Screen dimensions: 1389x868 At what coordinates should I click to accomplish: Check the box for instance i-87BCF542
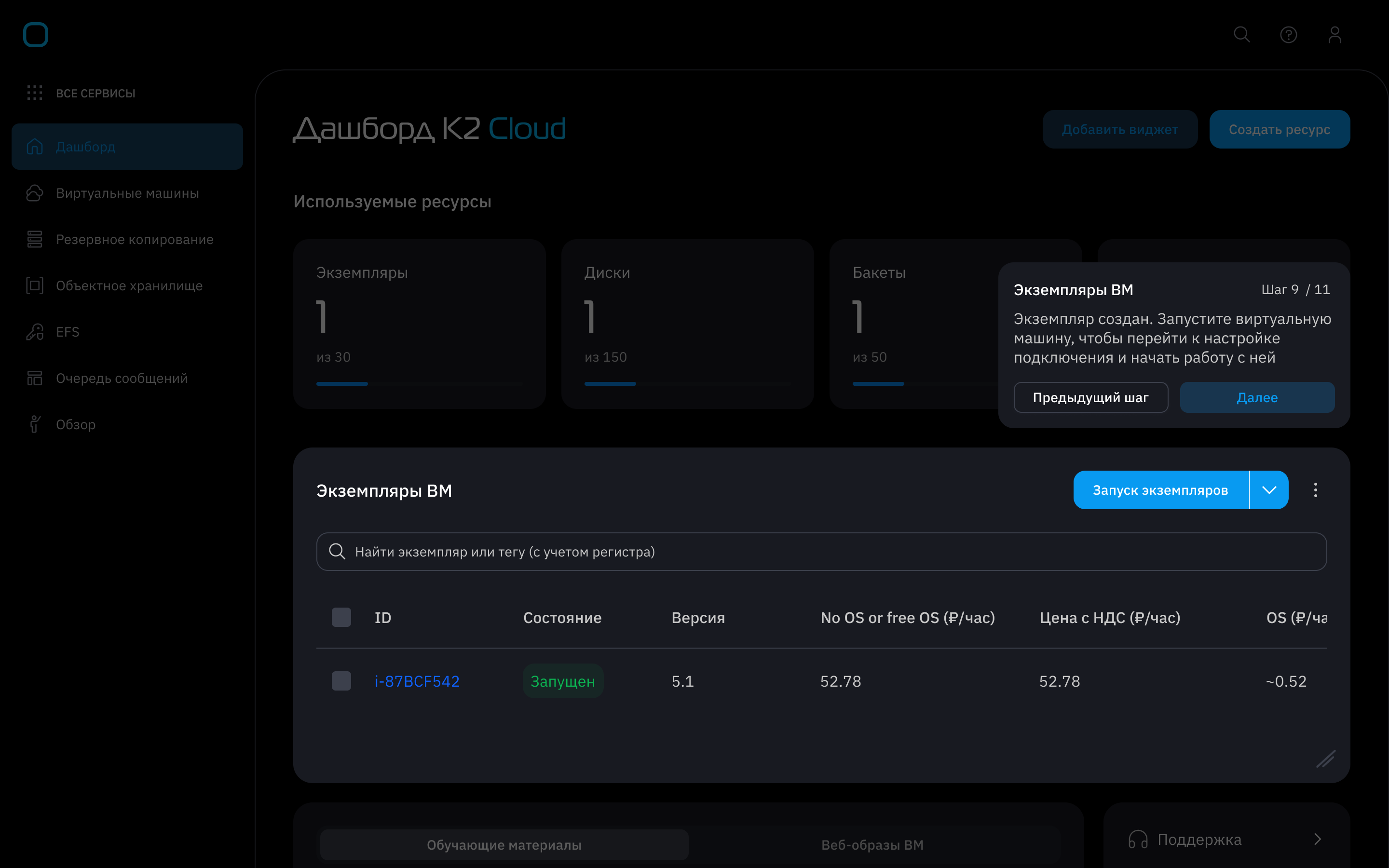point(341,681)
